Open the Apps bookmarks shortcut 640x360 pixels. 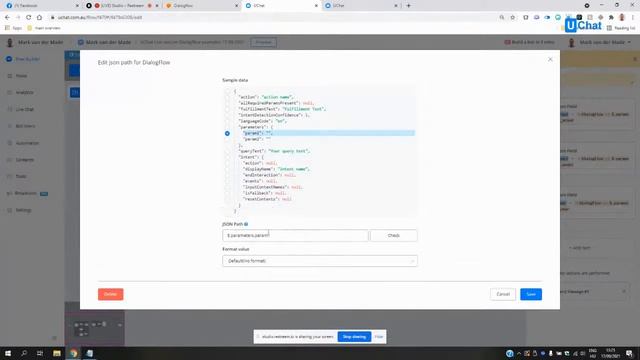(x=13, y=28)
